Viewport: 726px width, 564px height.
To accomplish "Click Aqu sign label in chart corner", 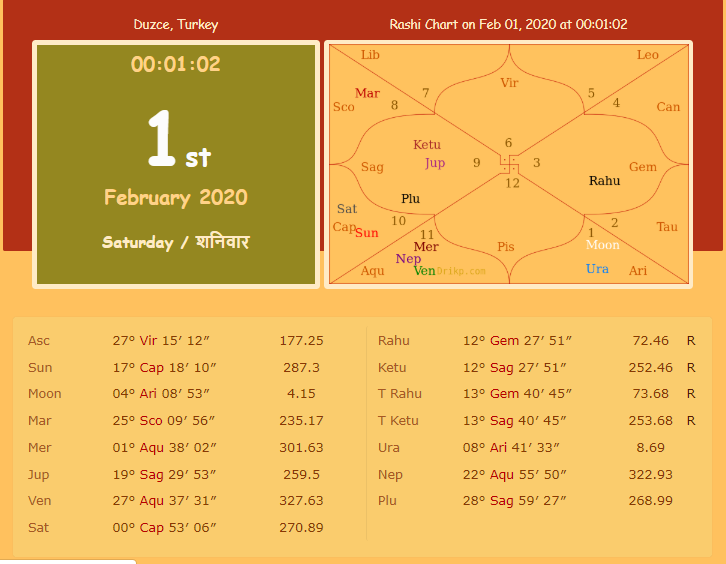I will pos(372,271).
